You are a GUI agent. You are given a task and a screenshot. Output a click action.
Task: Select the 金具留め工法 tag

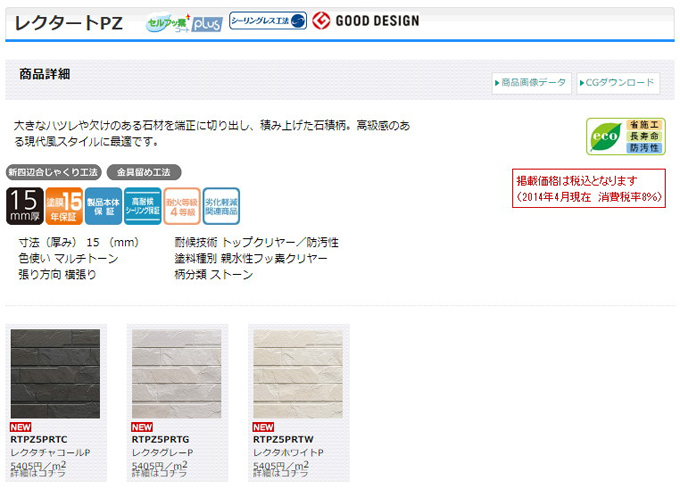144,172
